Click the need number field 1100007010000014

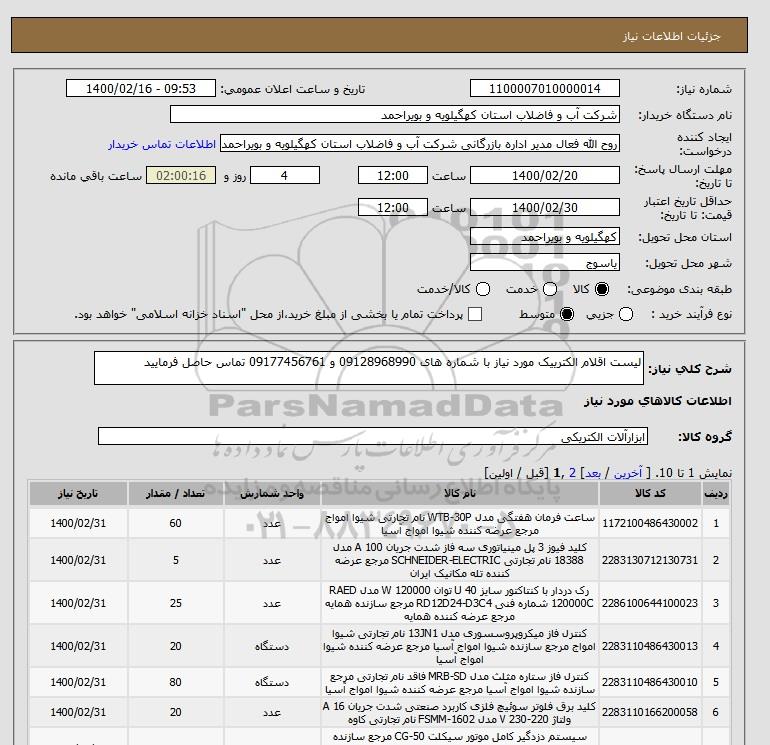545,88
